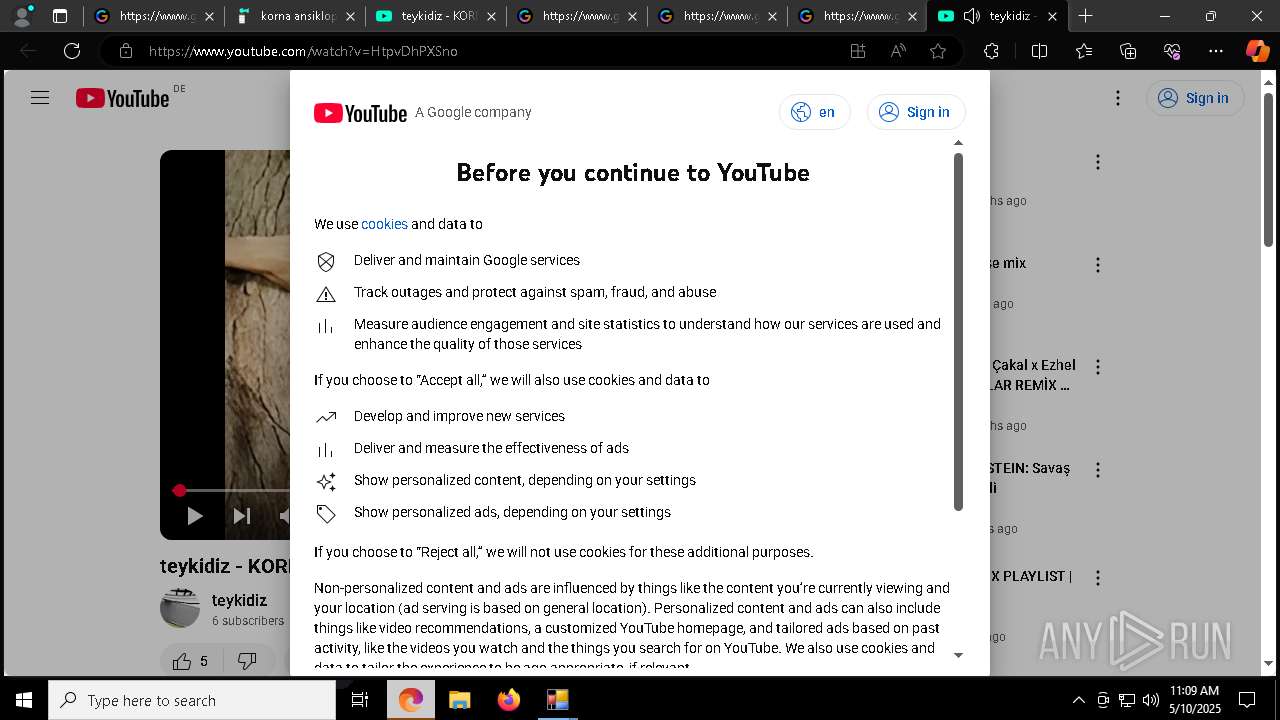Image resolution: width=1280 pixels, height=720 pixels.
Task: Open options menu for the first suggested video
Action: click(1098, 162)
